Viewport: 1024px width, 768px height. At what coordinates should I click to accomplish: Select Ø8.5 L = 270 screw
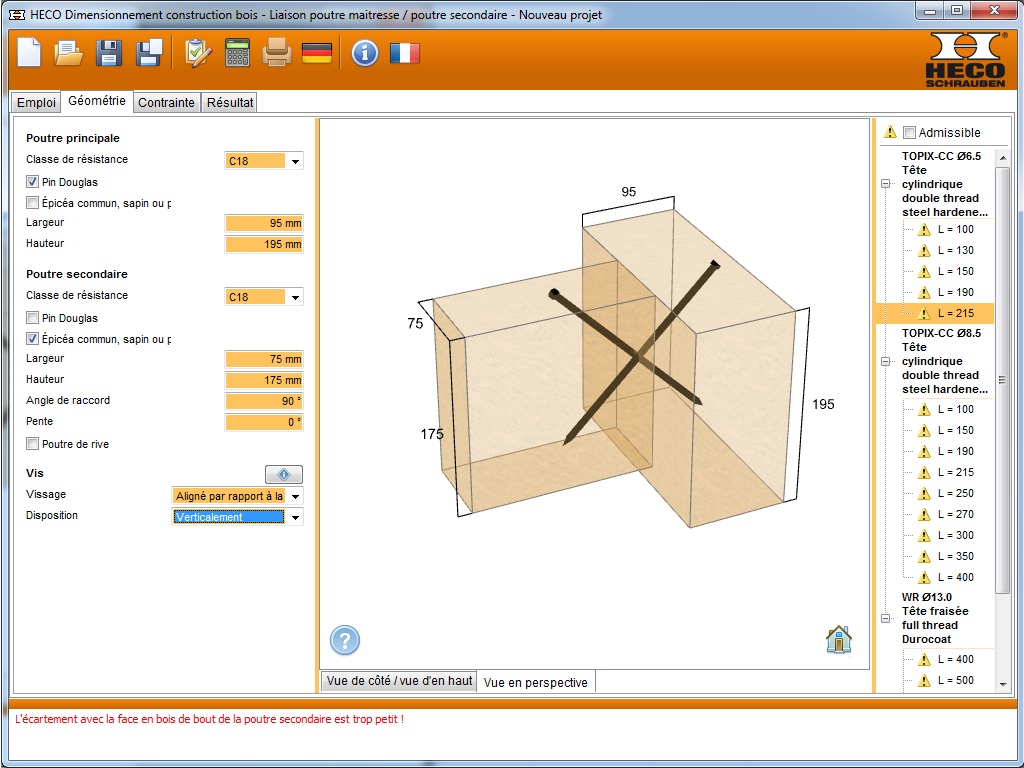click(x=955, y=514)
